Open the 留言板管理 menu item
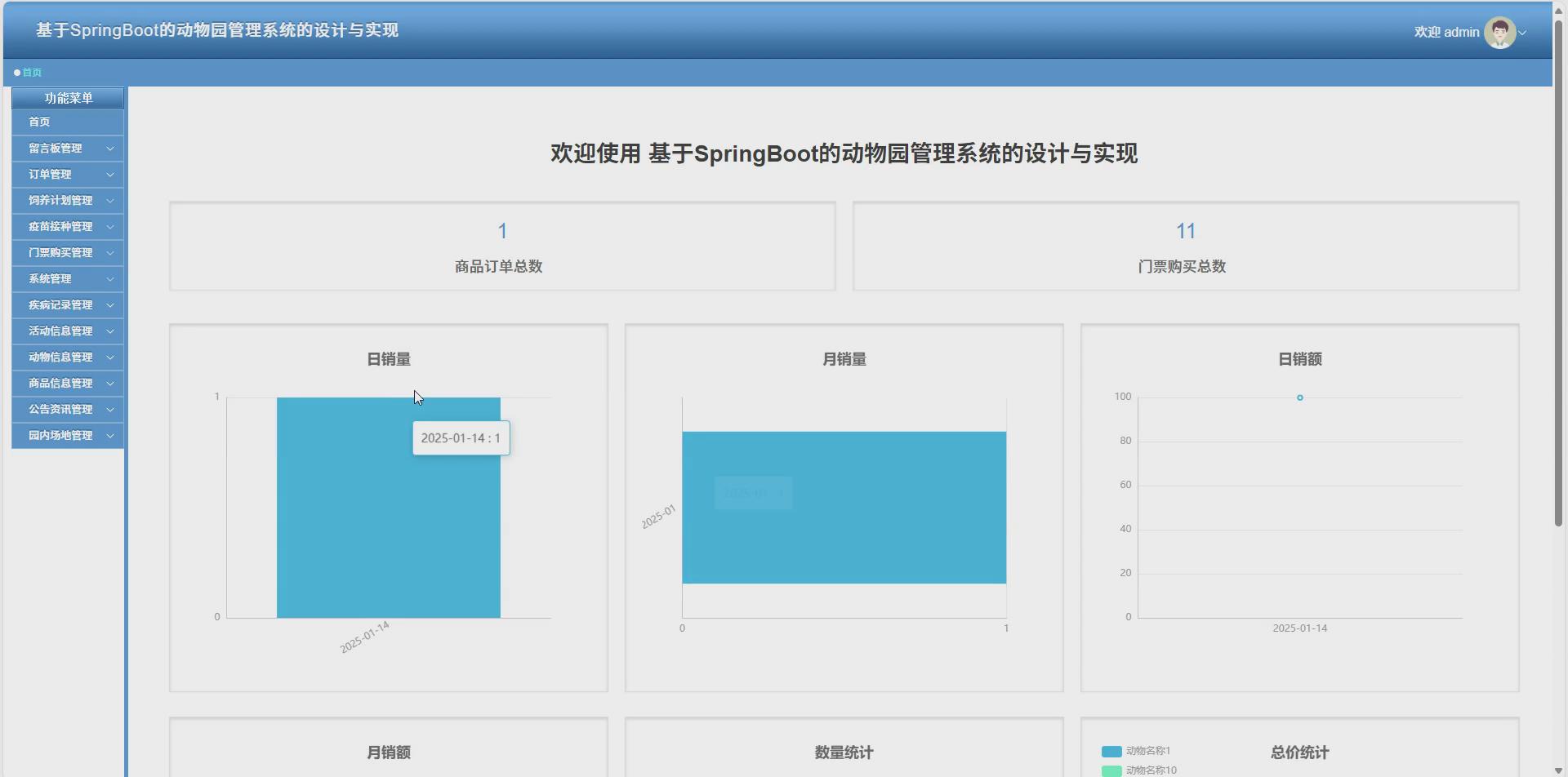 68,149
